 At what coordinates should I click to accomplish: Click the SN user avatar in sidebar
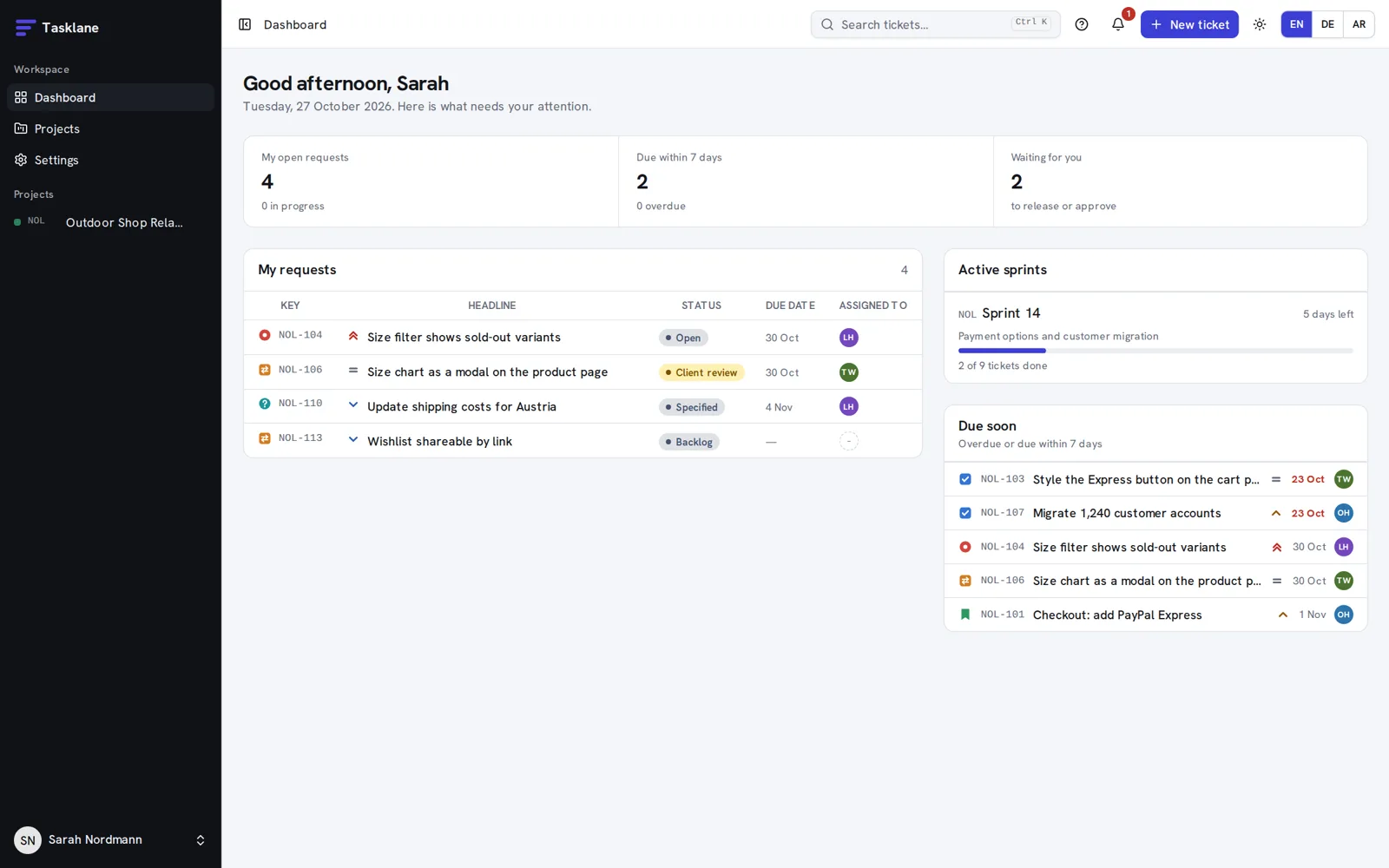click(x=28, y=840)
